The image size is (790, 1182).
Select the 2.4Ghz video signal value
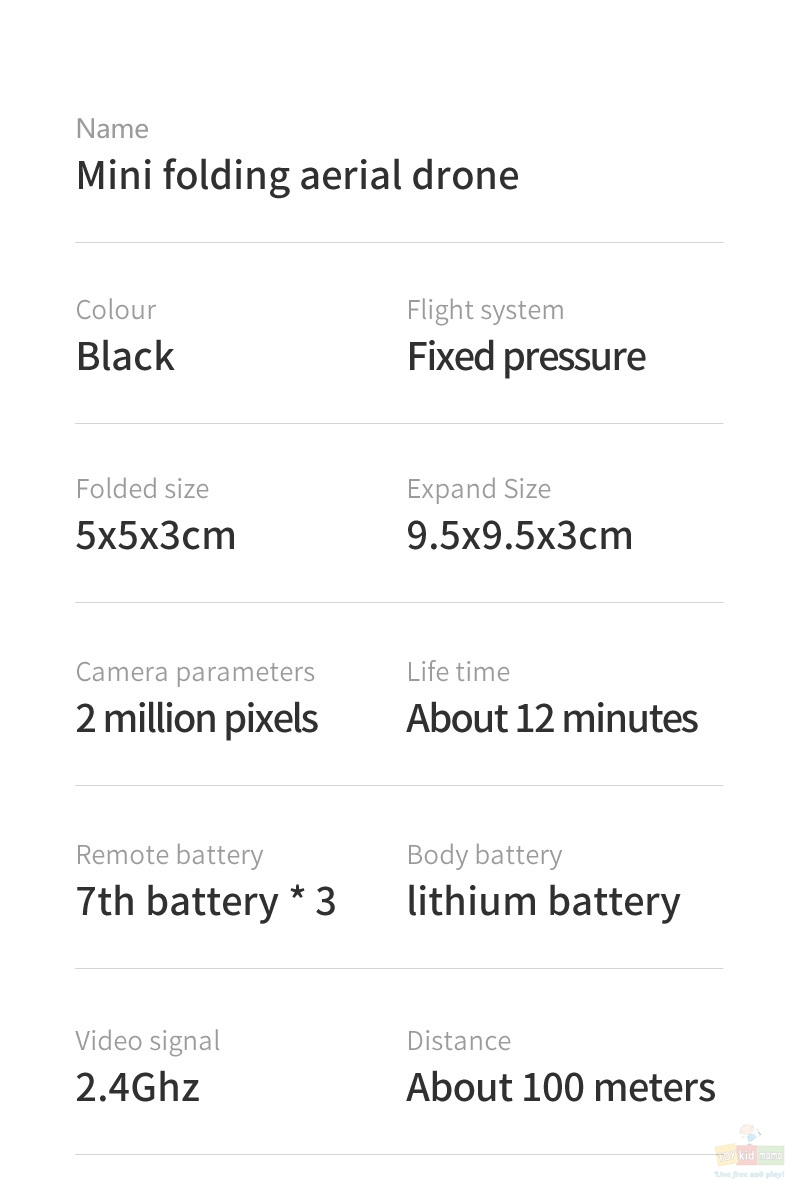tap(138, 1087)
